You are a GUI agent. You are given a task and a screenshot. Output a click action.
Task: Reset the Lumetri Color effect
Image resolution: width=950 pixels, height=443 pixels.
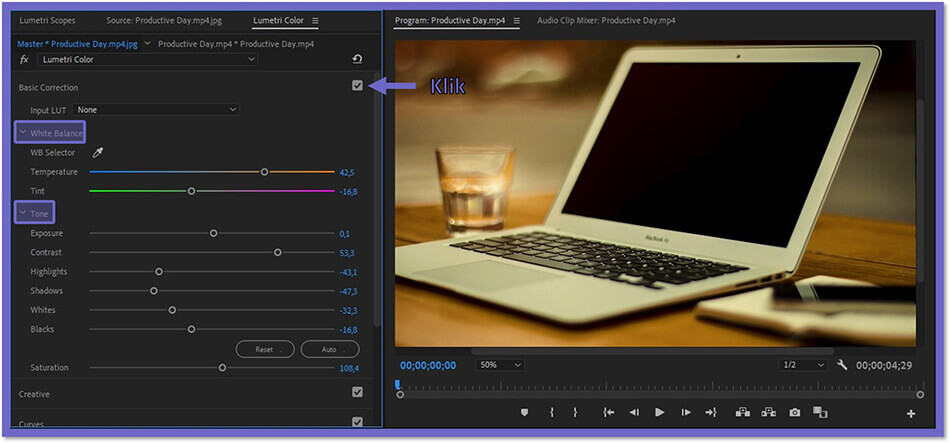357,59
